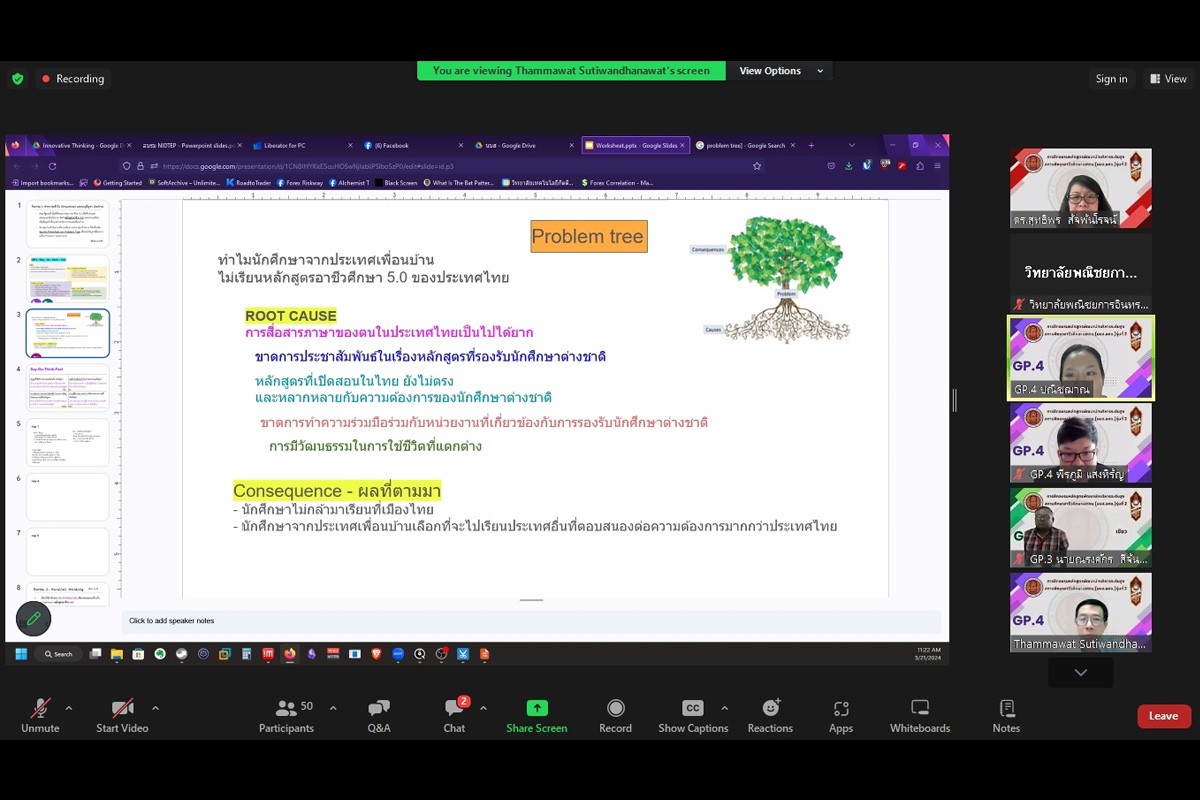Screen dimensions: 1200x800
Task: Open the Apps panel
Action: 841,715
